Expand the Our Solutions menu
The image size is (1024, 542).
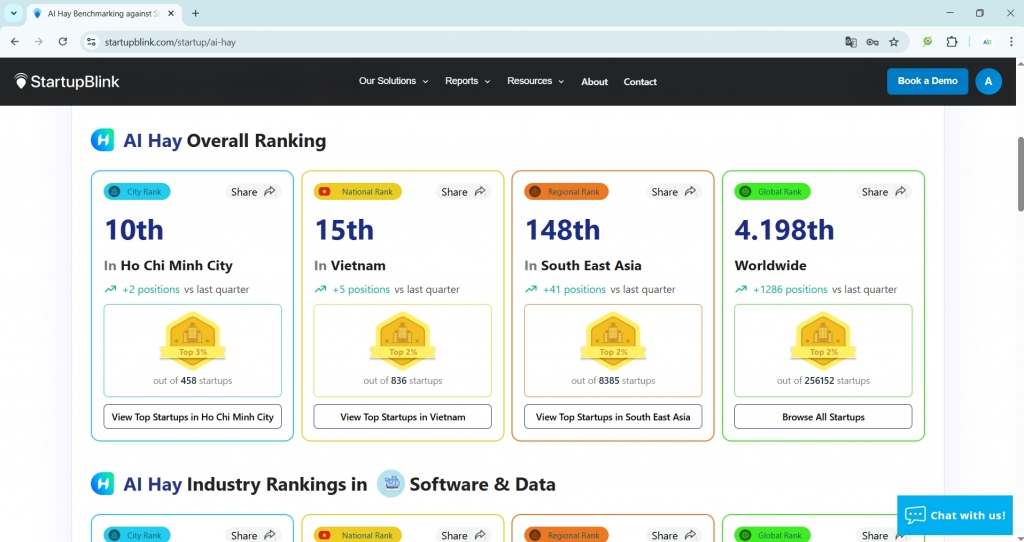pos(393,81)
